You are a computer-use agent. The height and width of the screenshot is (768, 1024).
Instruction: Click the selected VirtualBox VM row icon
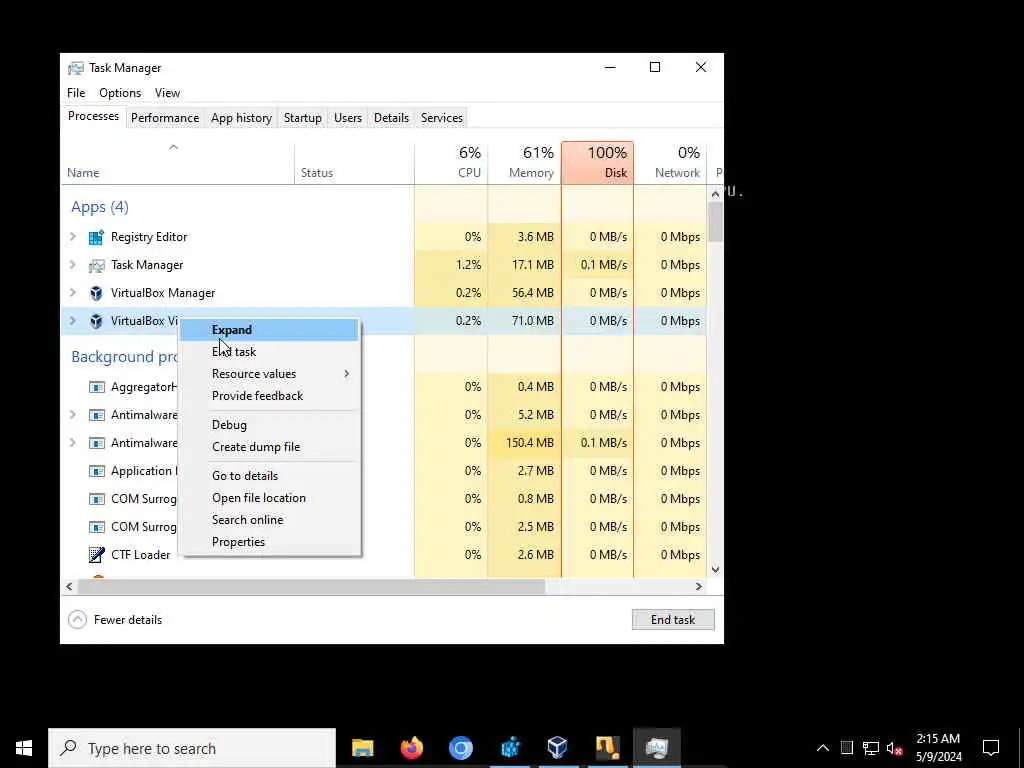pyautogui.click(x=96, y=321)
